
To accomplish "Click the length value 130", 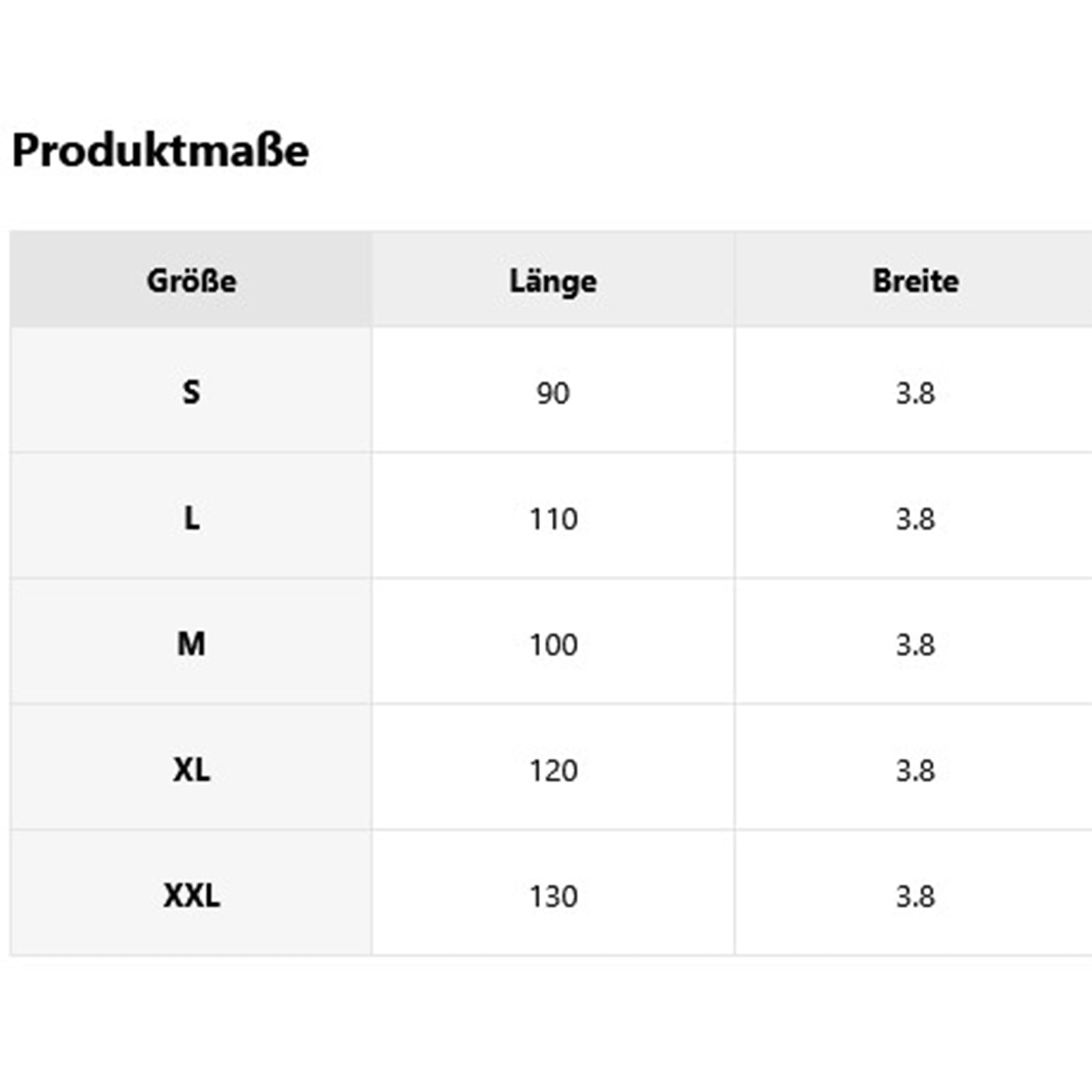I will click(x=553, y=897).
